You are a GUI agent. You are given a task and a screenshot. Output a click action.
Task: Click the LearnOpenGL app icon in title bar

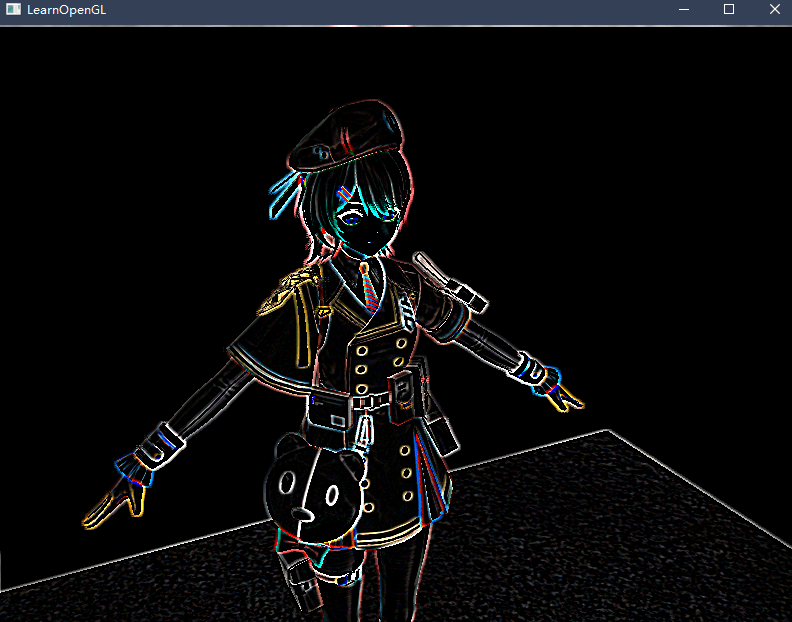click(x=13, y=10)
